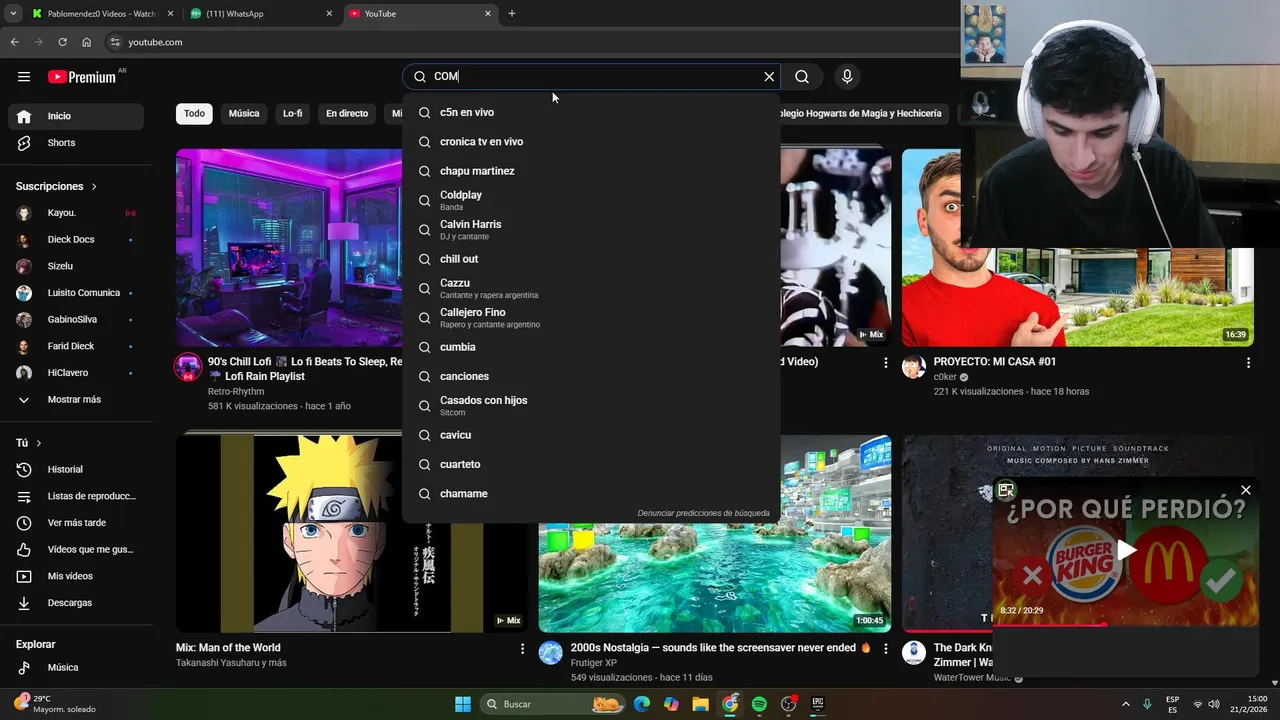Open Dieck Docs subscription channel
This screenshot has height=720, width=1280.
click(x=76, y=240)
